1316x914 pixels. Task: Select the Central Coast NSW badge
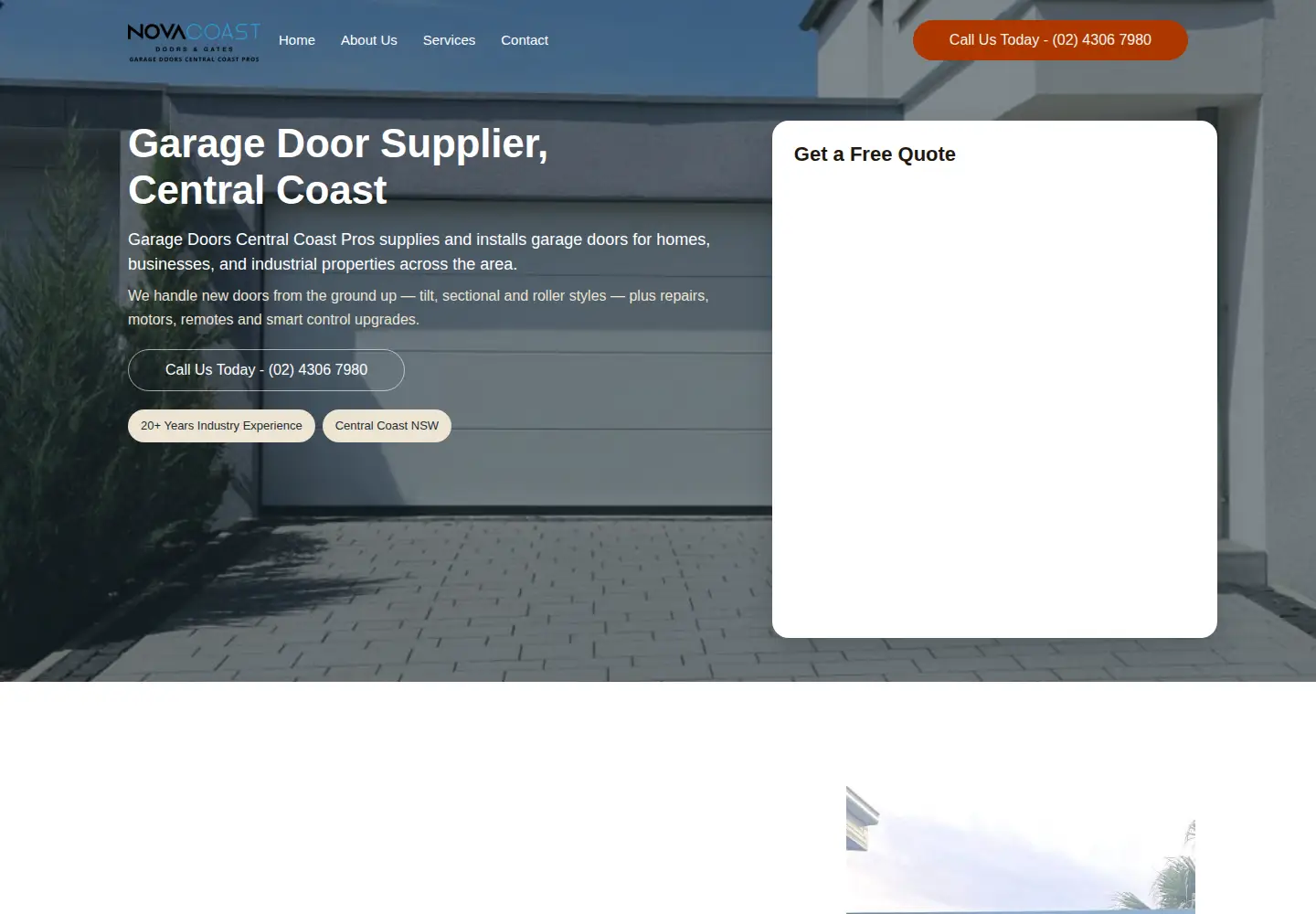pyautogui.click(x=387, y=426)
